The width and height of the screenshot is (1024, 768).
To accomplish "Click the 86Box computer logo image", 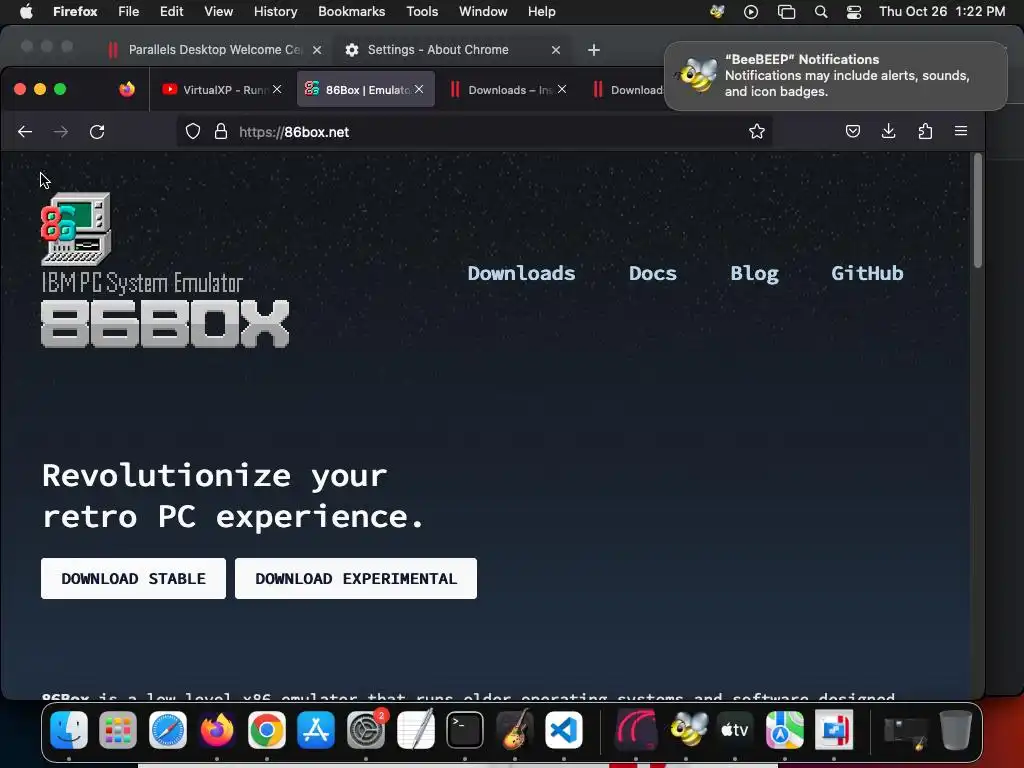I will point(76,229).
